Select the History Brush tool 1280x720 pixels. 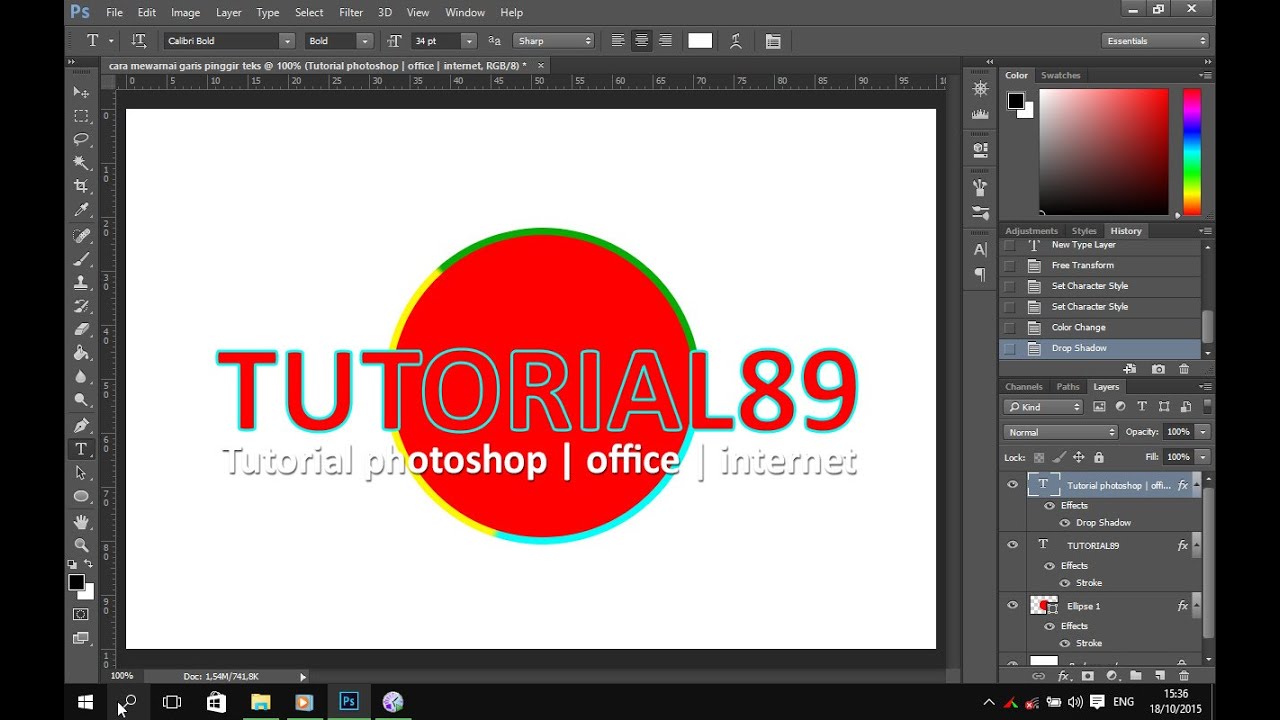point(81,306)
